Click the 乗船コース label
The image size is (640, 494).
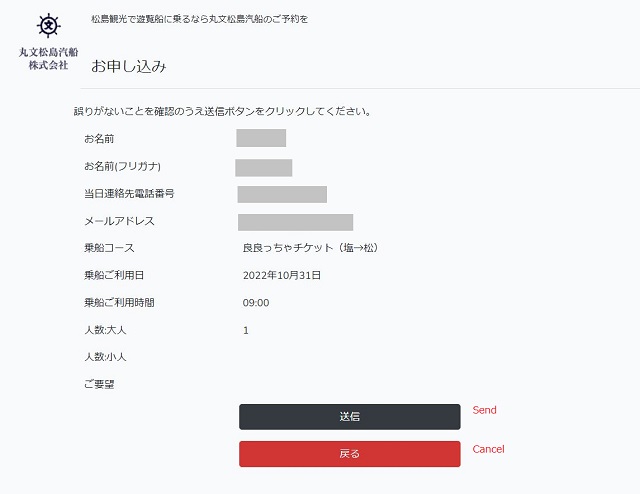(109, 248)
